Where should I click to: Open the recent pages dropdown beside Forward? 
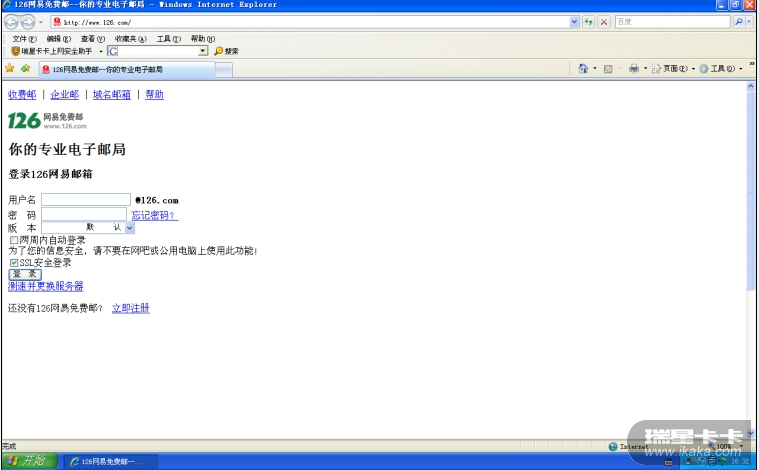coord(41,22)
